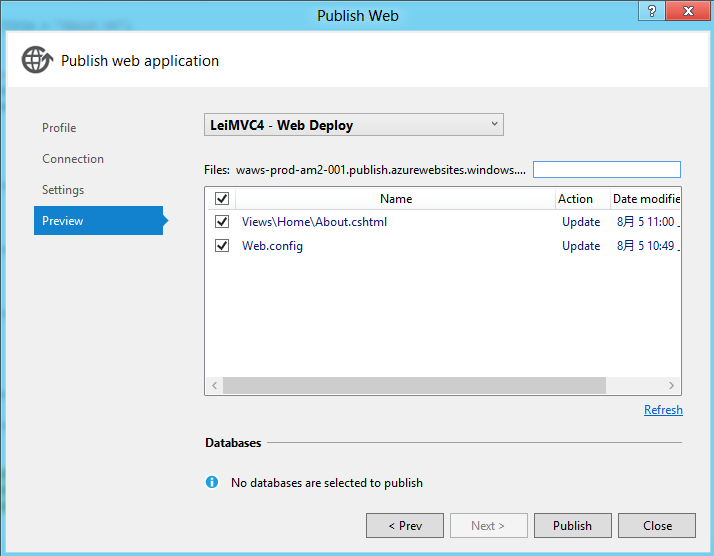The height and width of the screenshot is (556, 714).
Task: Click the Web.config file link
Action: pos(272,246)
